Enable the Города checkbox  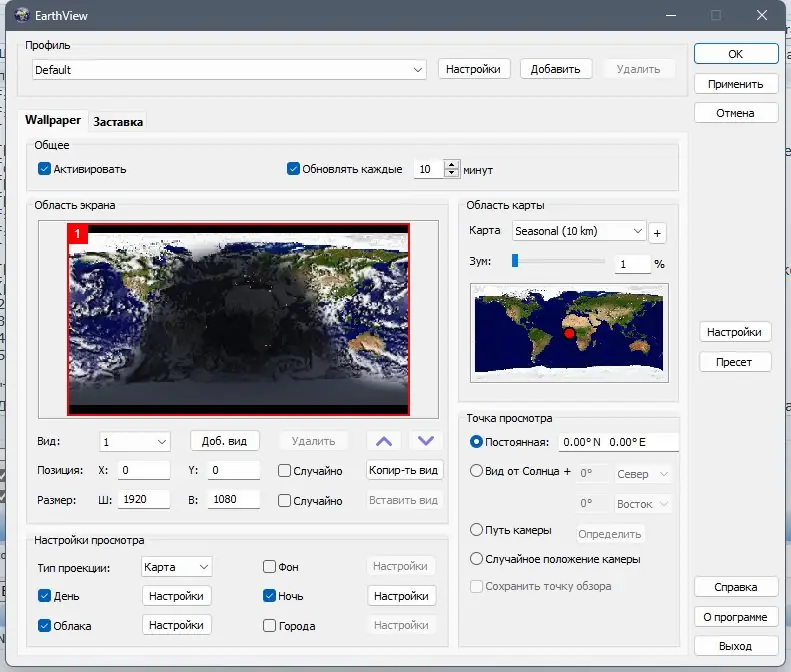click(x=269, y=626)
